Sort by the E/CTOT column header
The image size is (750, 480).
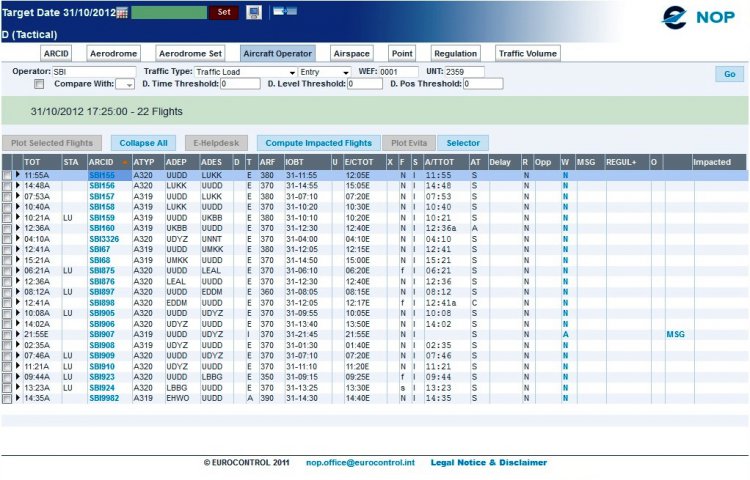pyautogui.click(x=359, y=162)
